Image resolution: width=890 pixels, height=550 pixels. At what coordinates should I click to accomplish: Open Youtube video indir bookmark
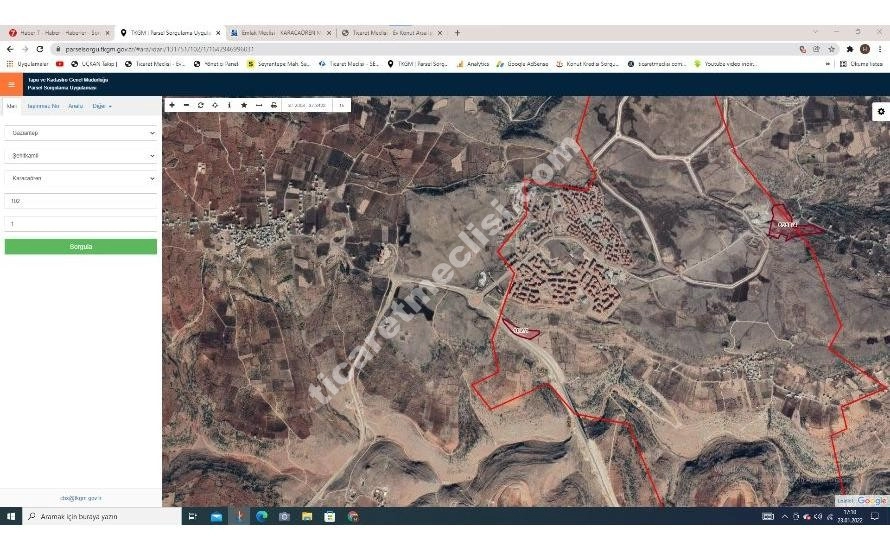click(725, 64)
